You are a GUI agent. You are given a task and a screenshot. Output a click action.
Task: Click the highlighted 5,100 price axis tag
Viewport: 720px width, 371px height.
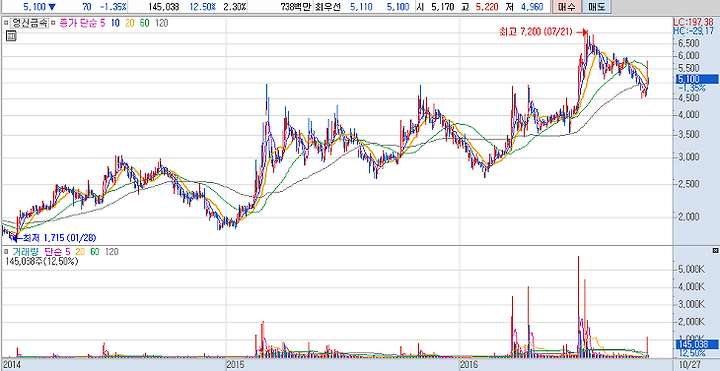pos(697,79)
